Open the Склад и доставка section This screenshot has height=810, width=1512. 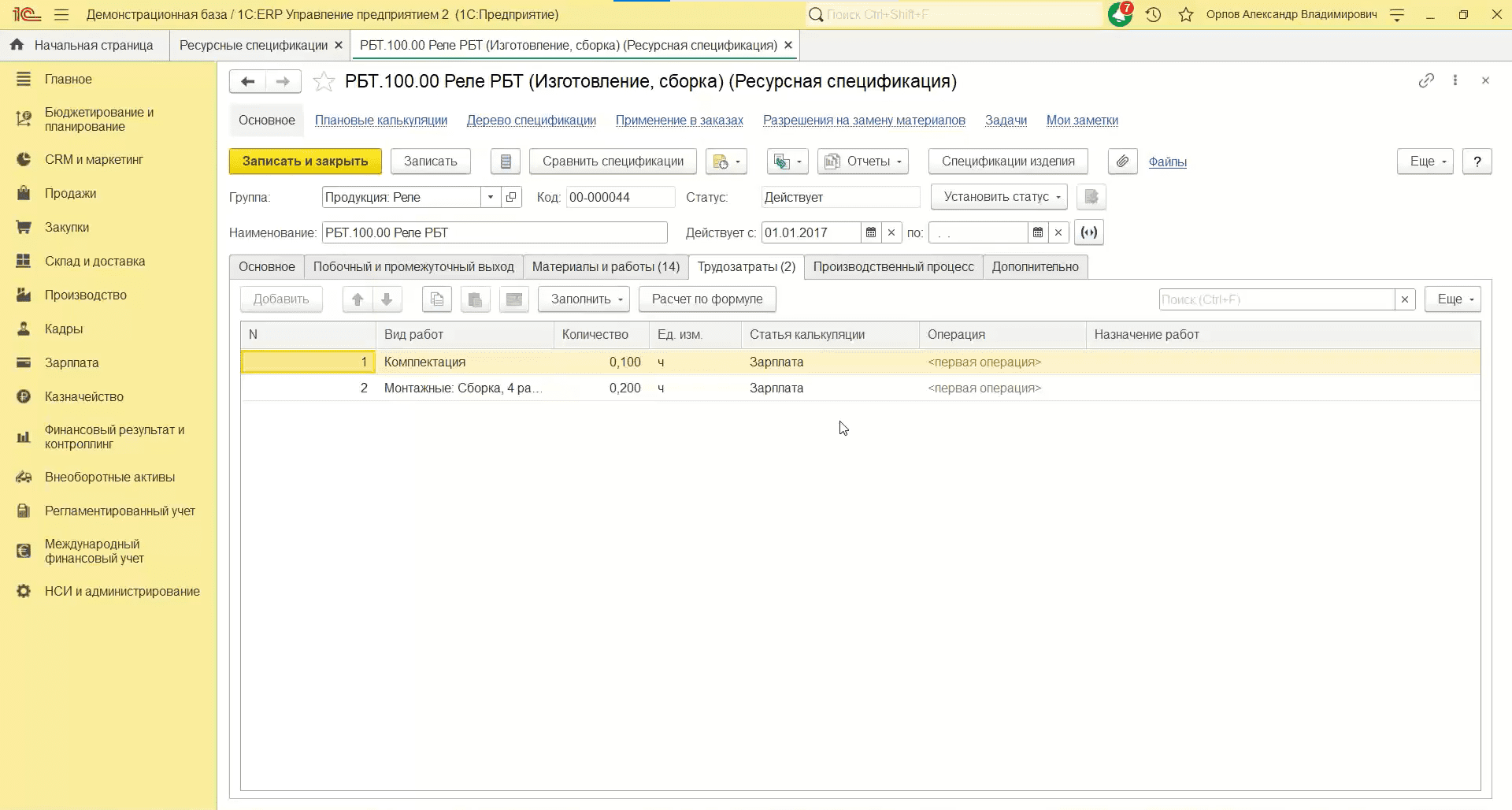(x=94, y=261)
